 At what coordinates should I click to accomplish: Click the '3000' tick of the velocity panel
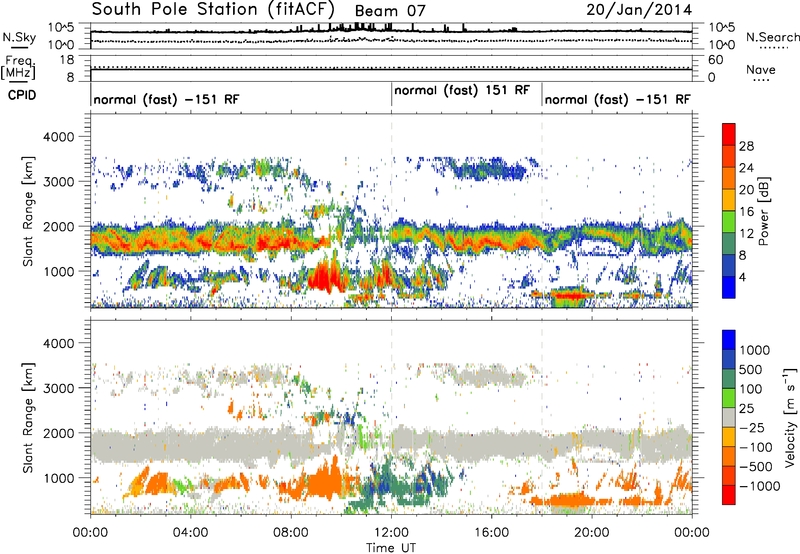click(59, 388)
